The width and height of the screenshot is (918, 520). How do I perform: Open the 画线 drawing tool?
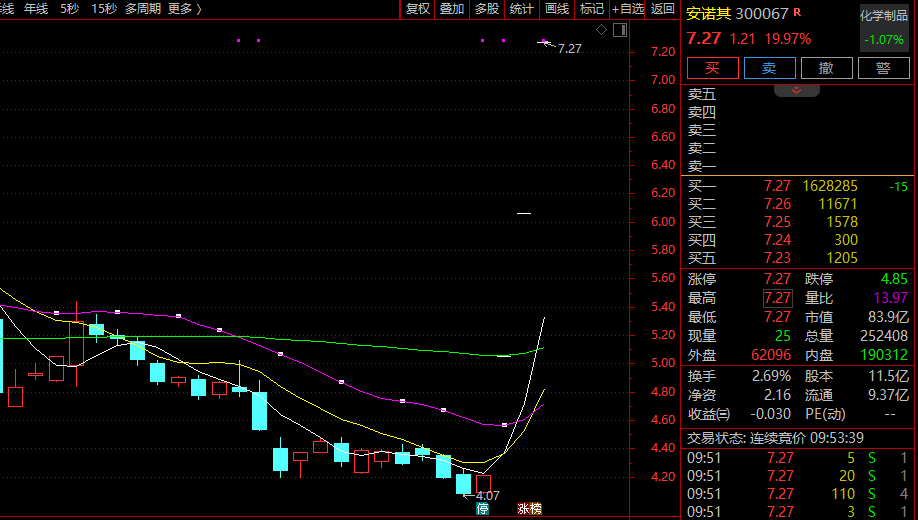(x=557, y=9)
